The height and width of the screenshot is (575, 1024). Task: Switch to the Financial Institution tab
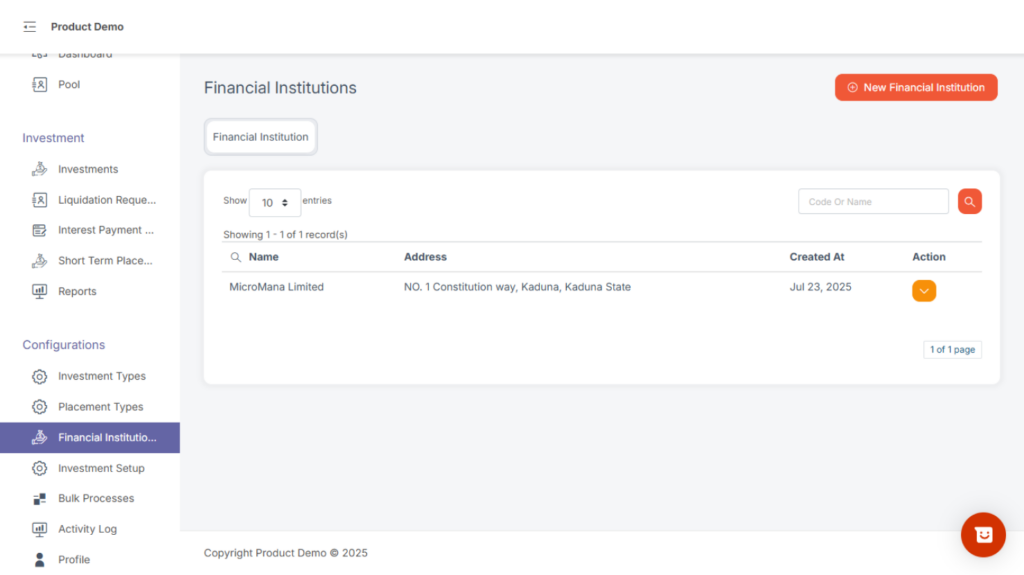(x=260, y=137)
